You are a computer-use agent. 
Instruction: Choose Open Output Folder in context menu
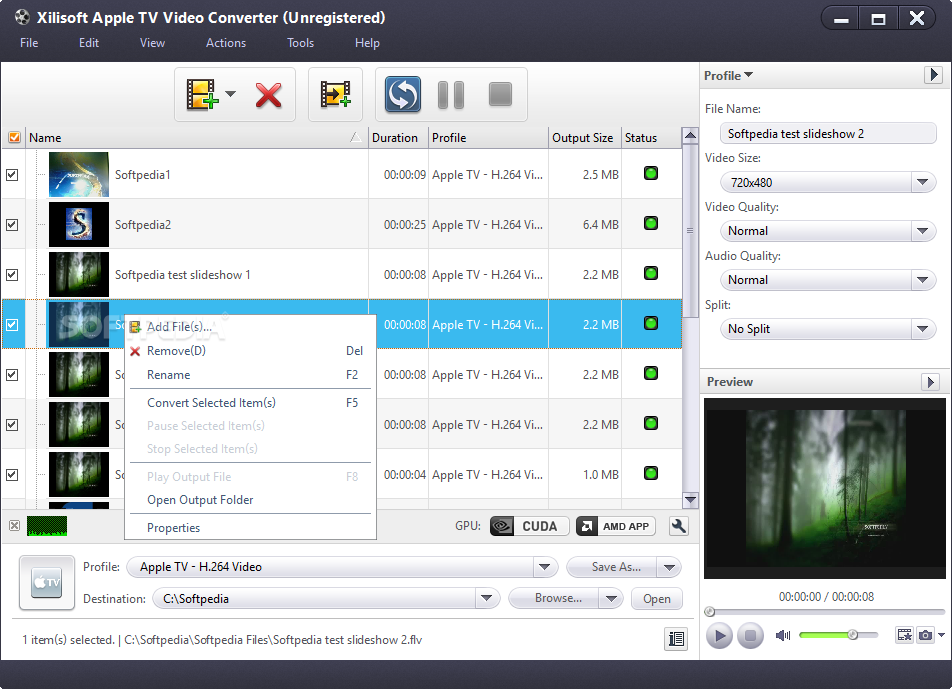click(x=250, y=500)
